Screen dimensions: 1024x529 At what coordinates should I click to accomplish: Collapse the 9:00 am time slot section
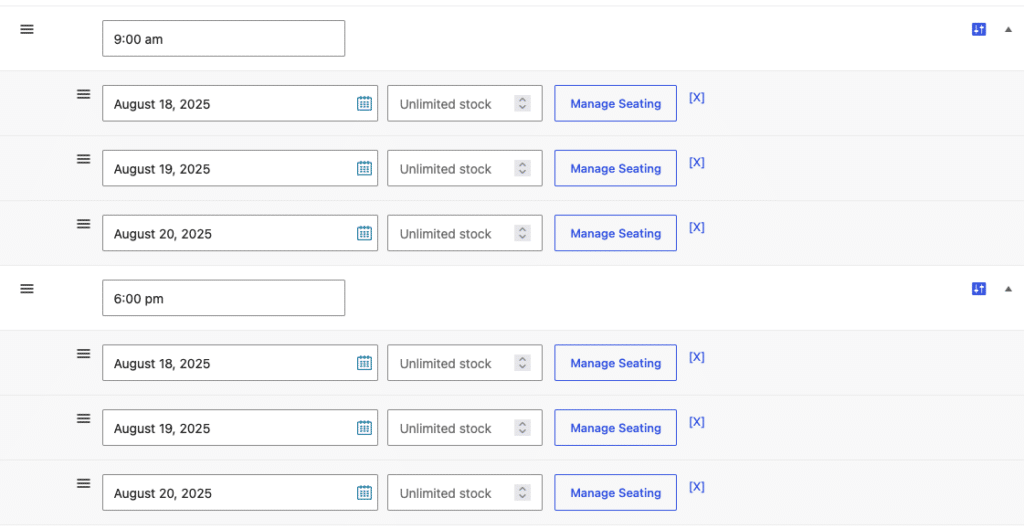(1008, 29)
